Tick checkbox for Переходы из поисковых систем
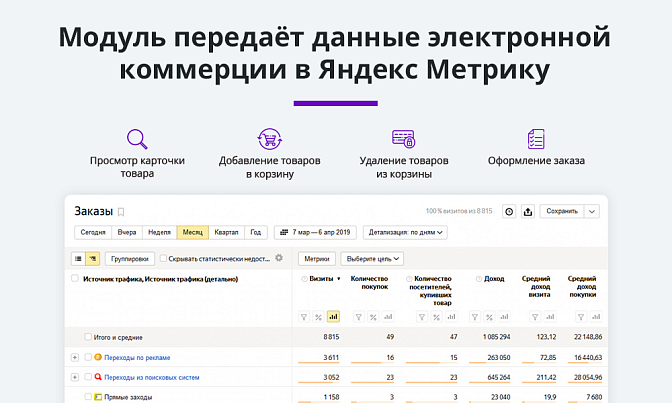The height and width of the screenshot is (403, 672). point(88,376)
